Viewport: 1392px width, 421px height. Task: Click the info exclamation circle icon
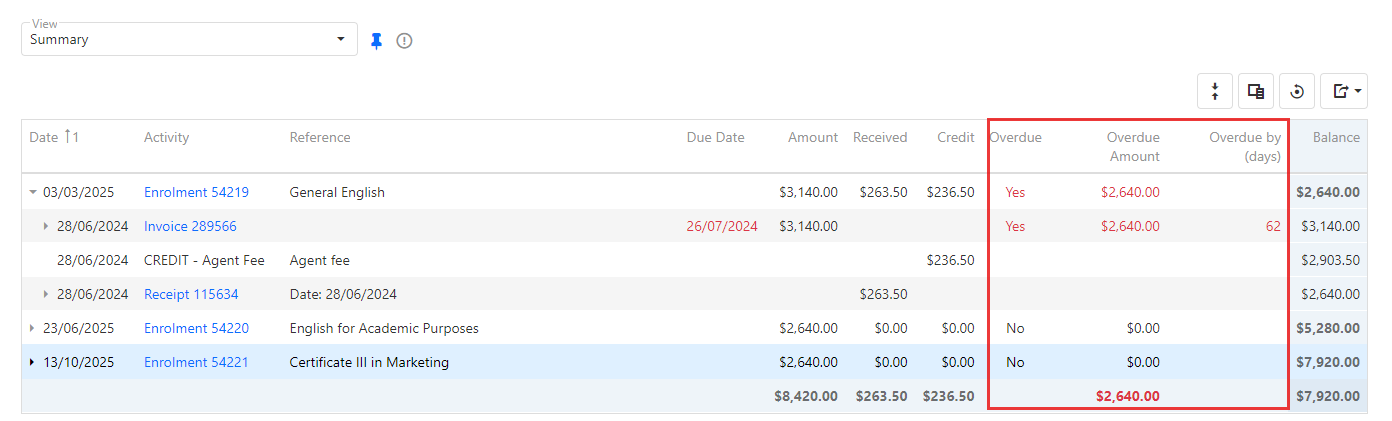click(404, 41)
